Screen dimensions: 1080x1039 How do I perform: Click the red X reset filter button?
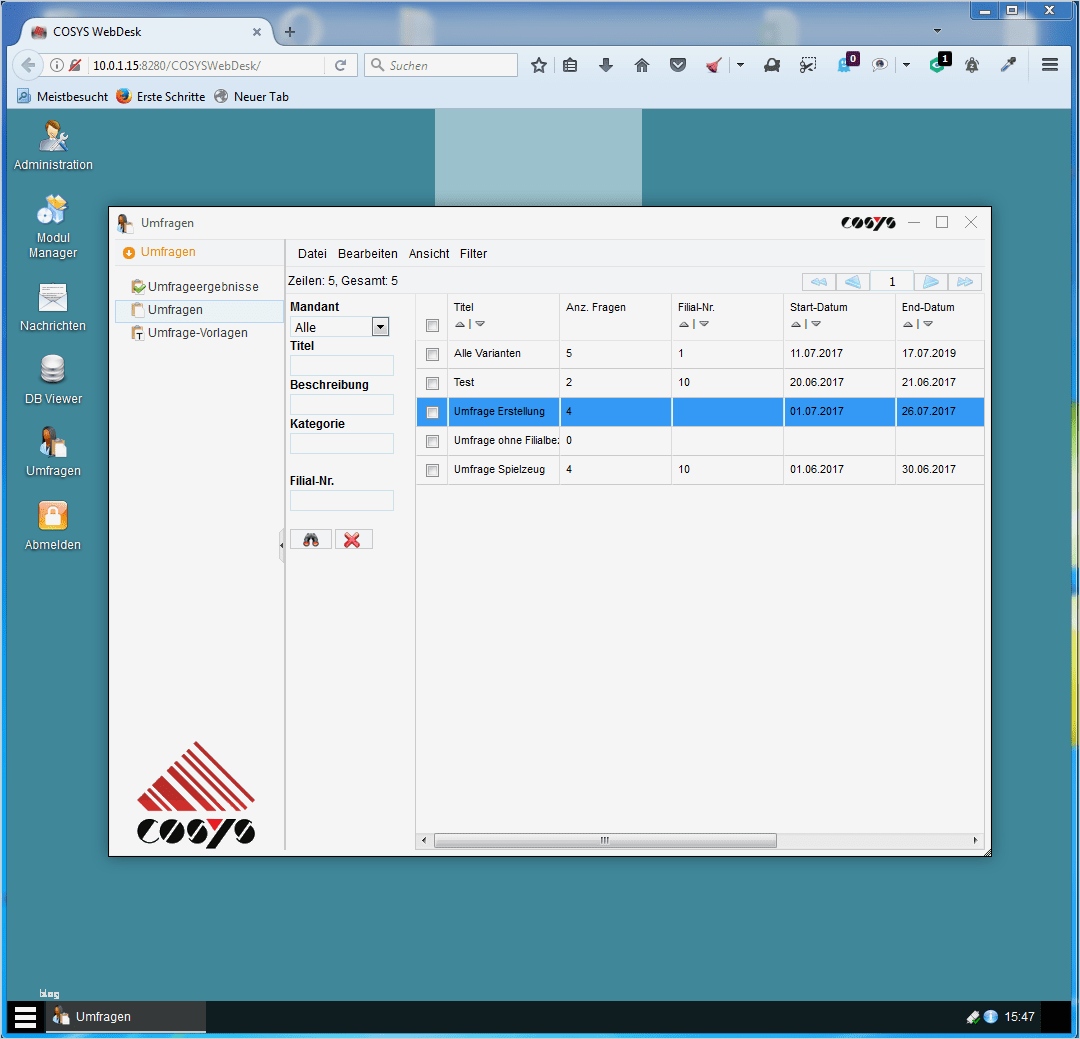pyautogui.click(x=353, y=539)
